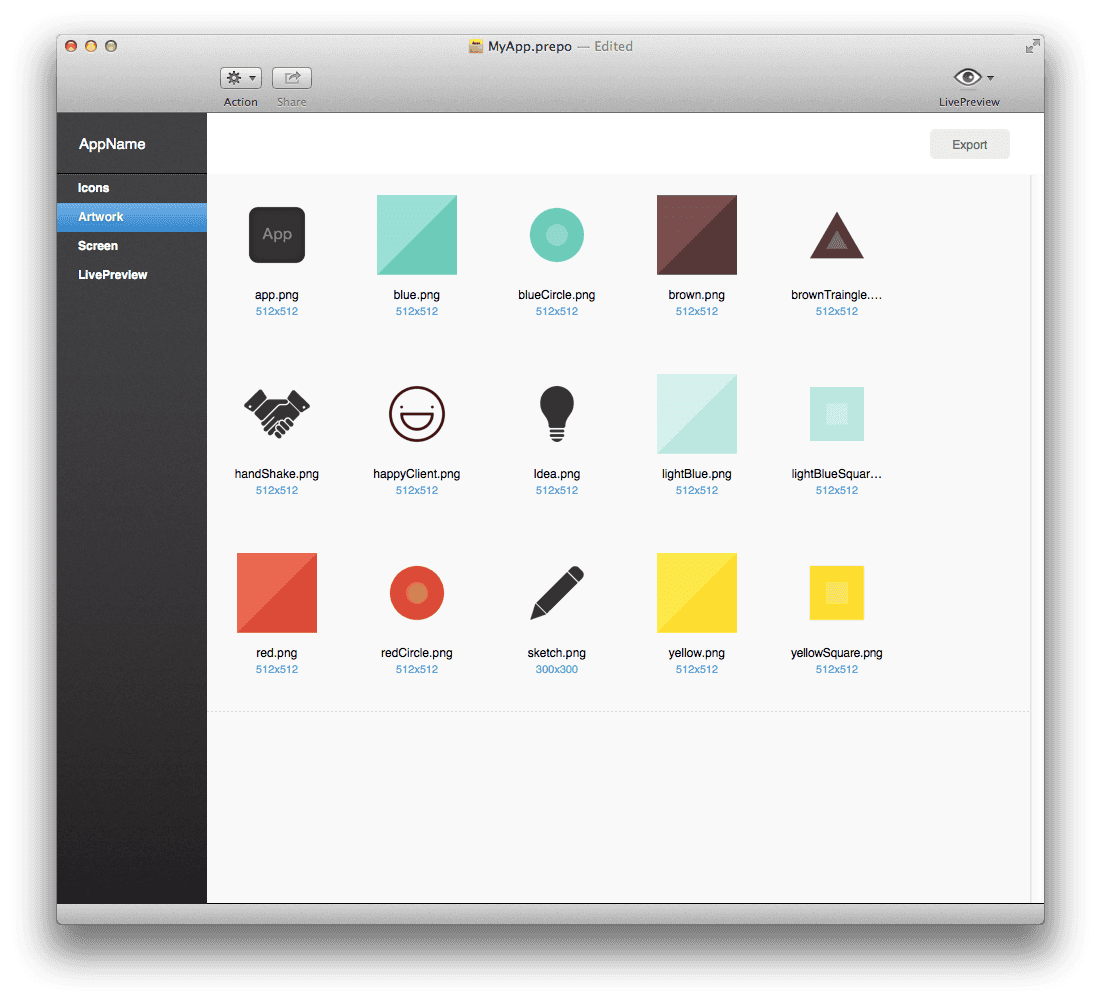1101x1003 pixels.
Task: Click the happyClient.png file name
Action: pos(416,474)
